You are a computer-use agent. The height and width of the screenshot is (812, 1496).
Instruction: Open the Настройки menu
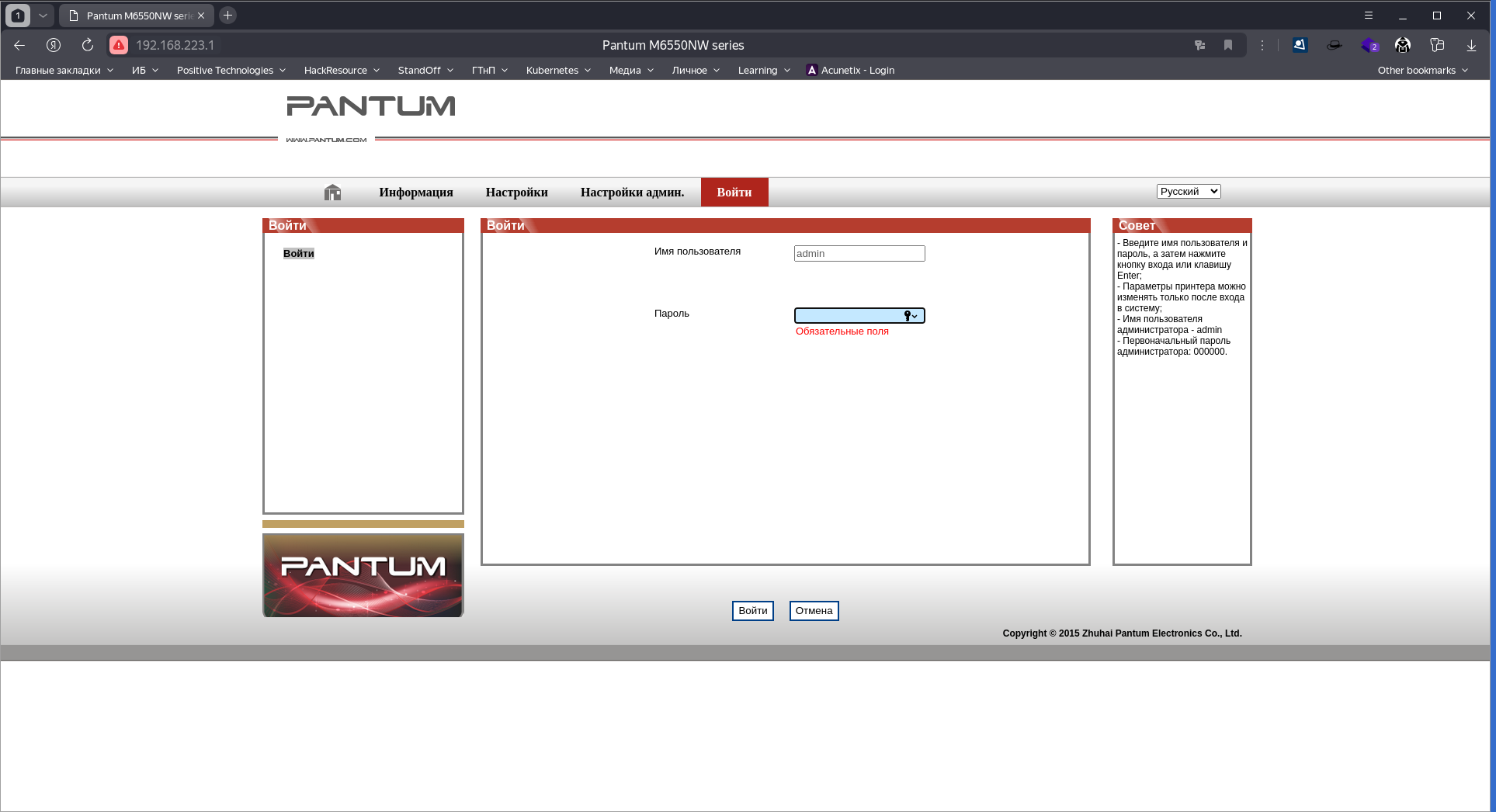[517, 193]
